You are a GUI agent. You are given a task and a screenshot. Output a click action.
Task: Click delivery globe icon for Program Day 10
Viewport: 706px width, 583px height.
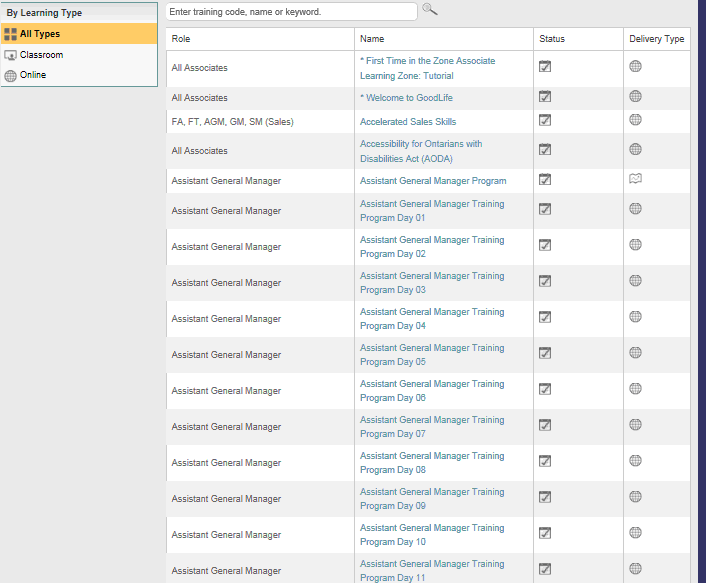635,533
